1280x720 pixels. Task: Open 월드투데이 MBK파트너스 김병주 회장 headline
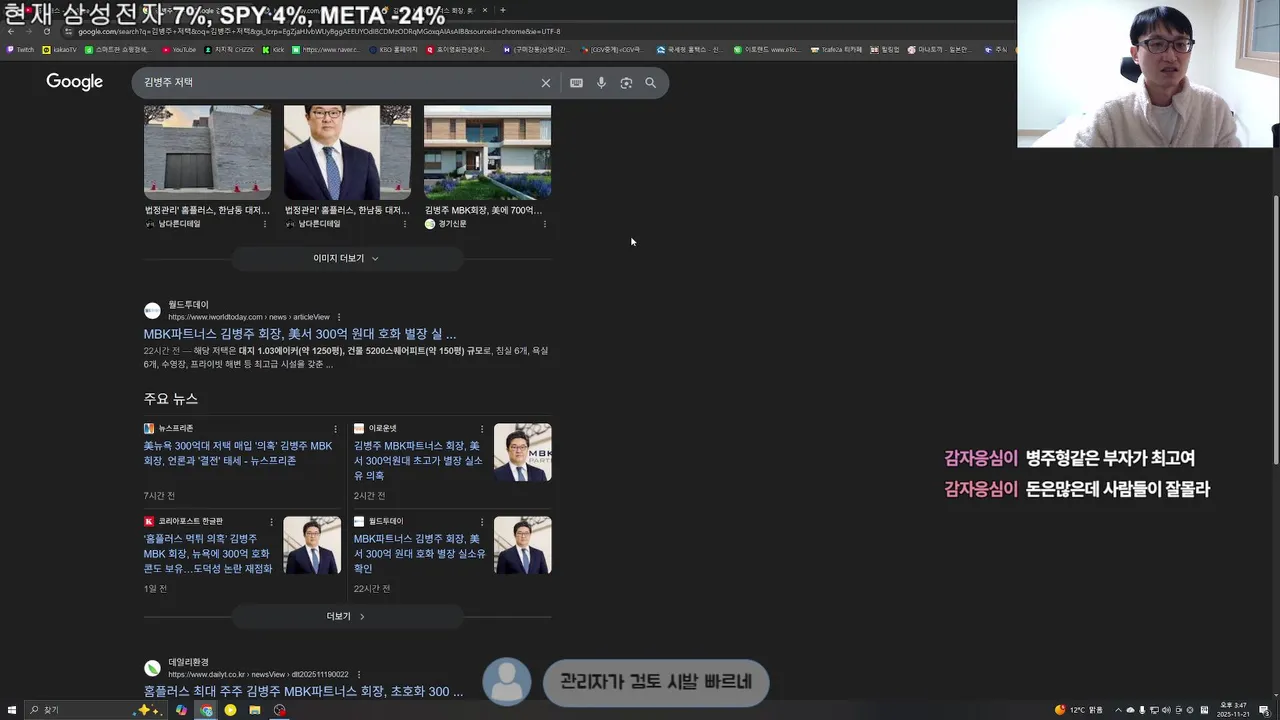click(299, 334)
